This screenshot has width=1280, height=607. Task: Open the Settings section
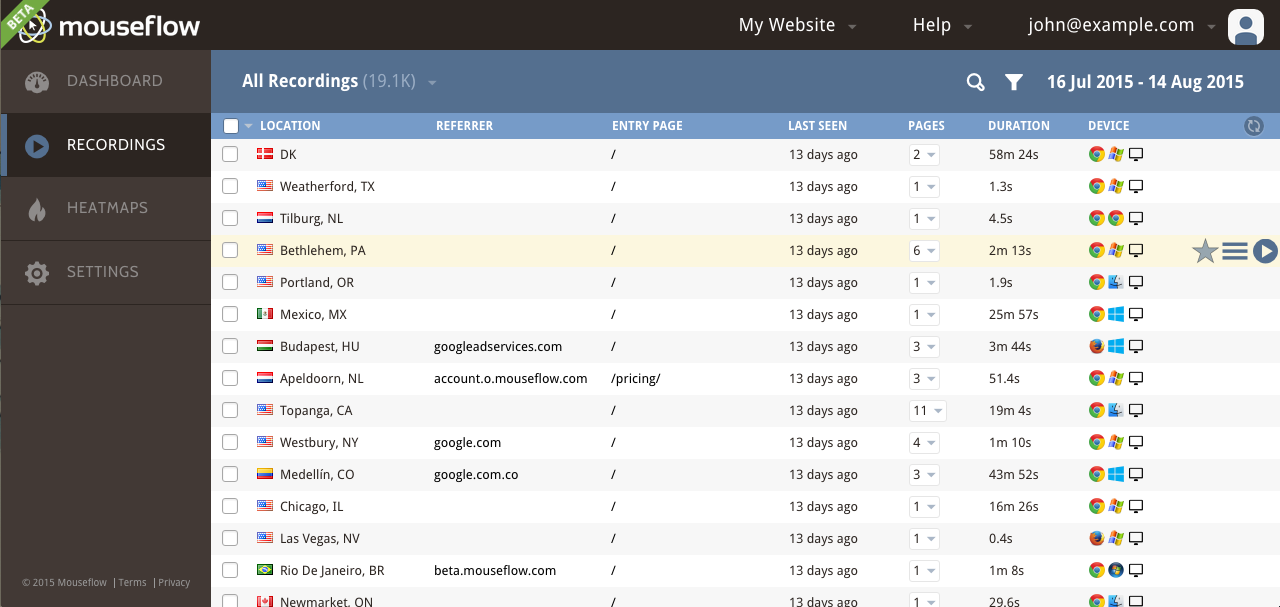105,273
